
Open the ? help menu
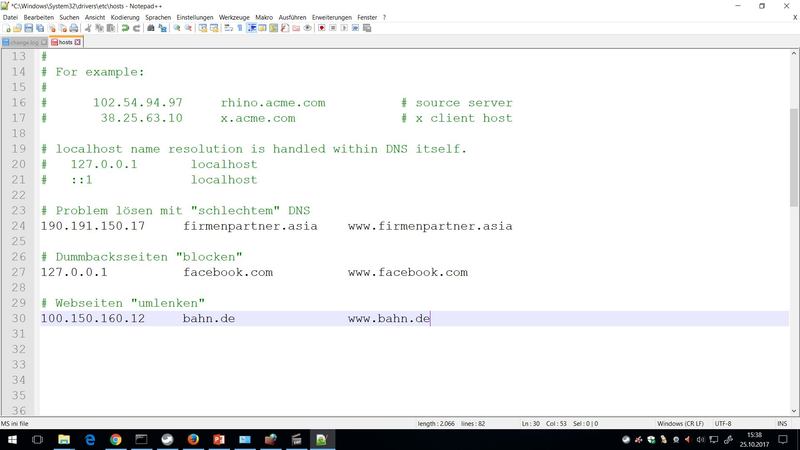(384, 17)
